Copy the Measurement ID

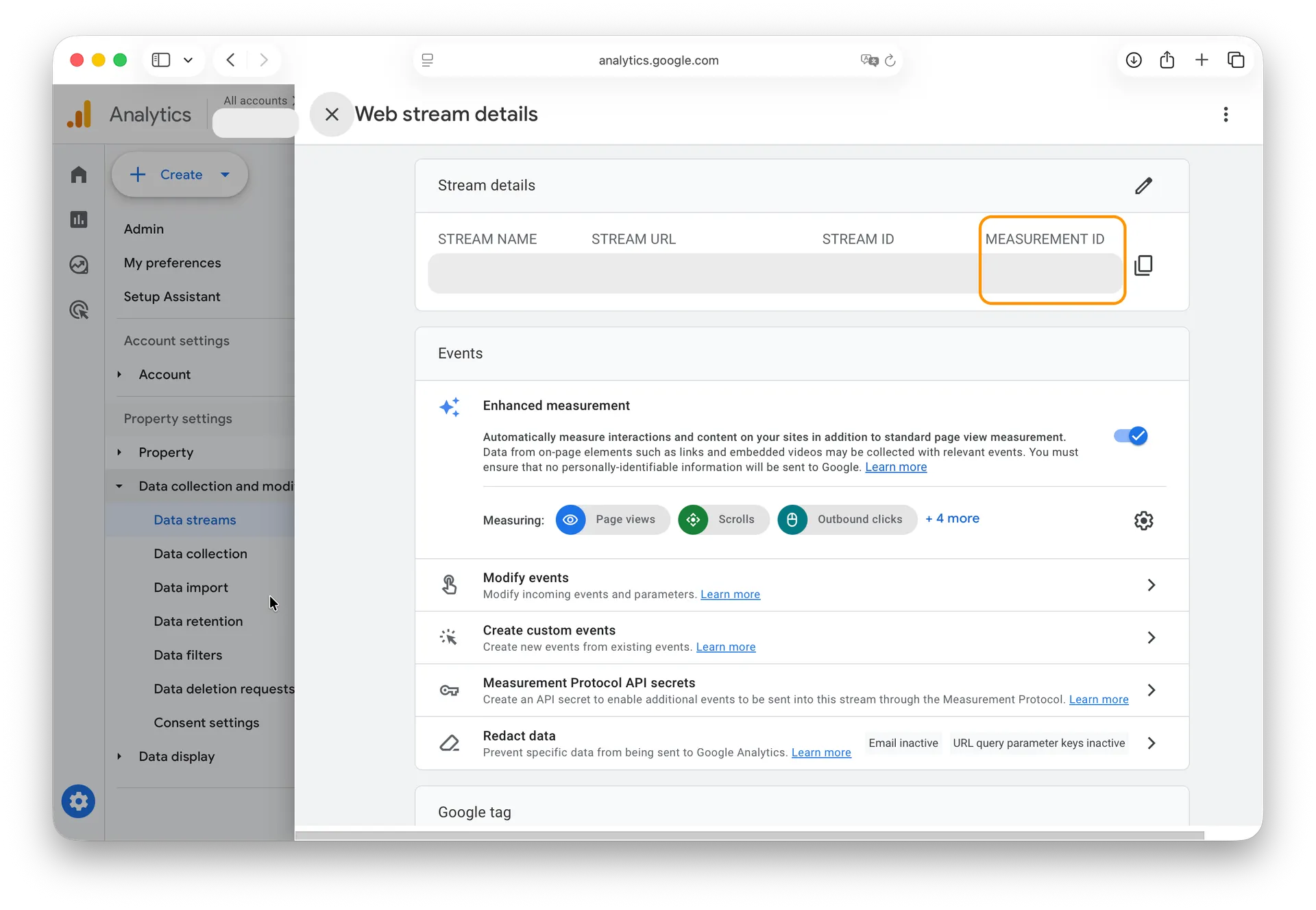click(x=1144, y=265)
